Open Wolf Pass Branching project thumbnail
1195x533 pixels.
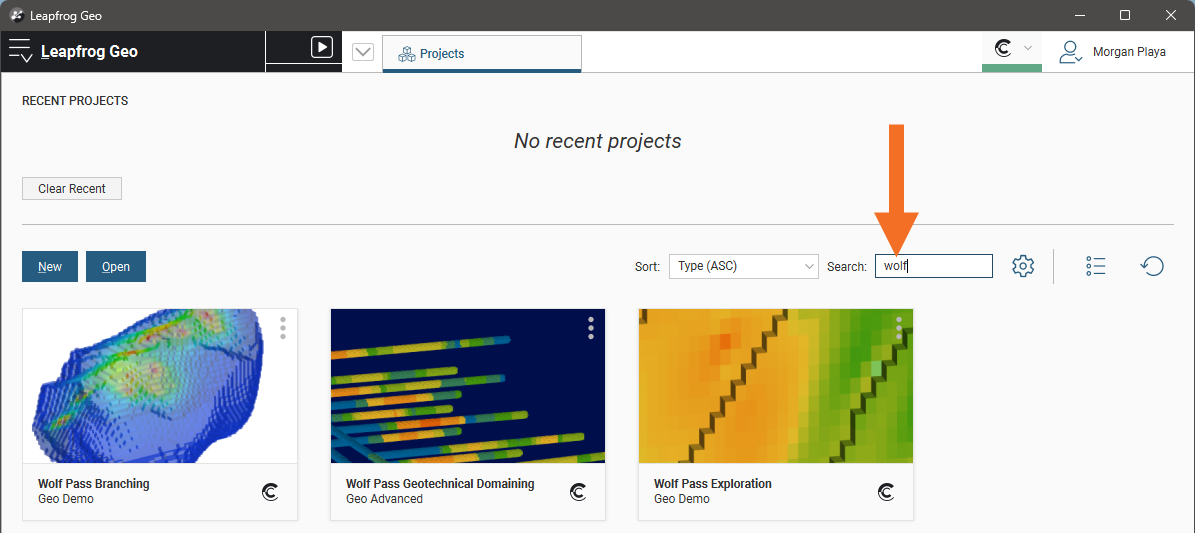pyautogui.click(x=160, y=386)
